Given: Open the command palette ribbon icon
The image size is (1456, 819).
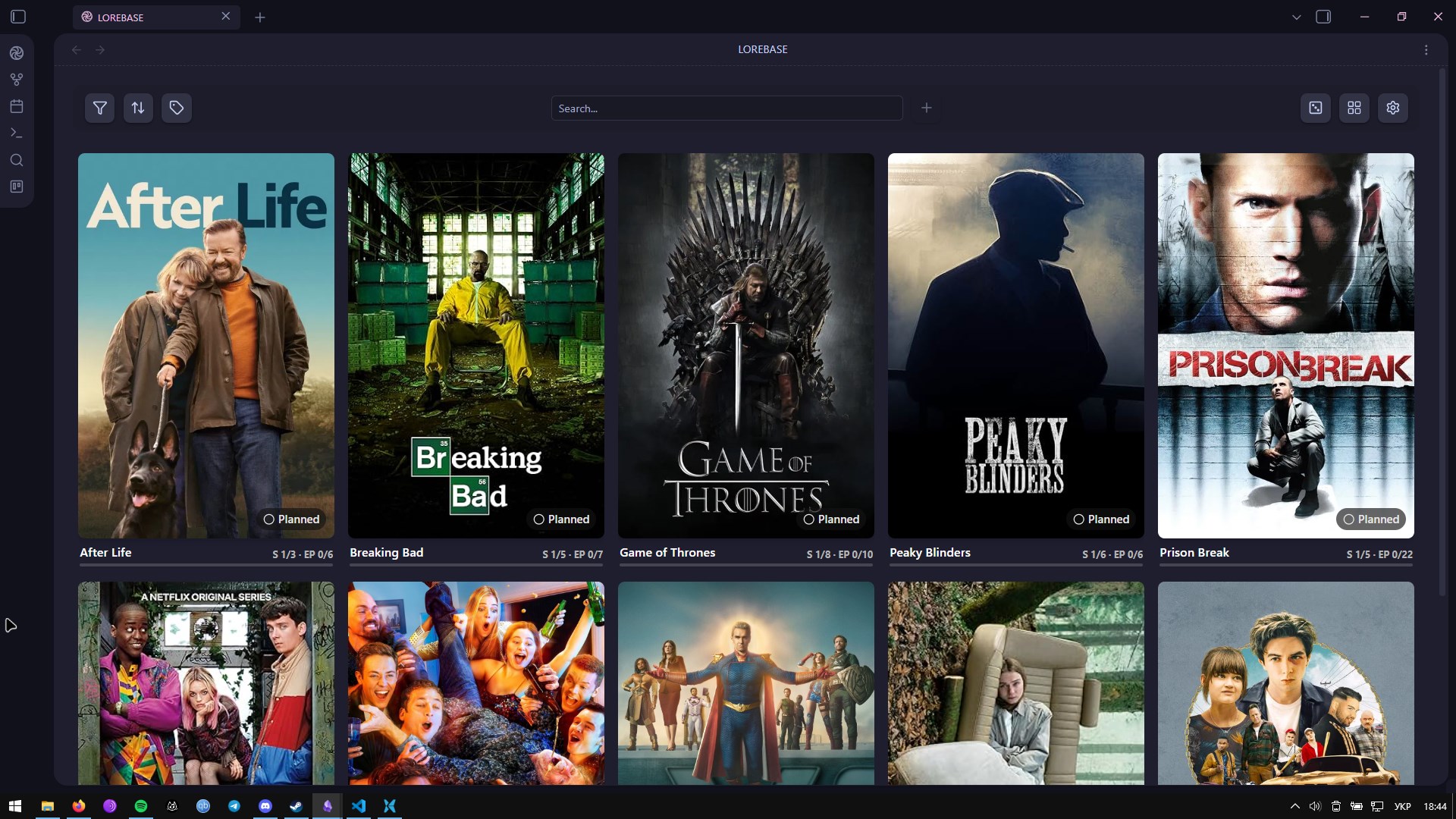Looking at the screenshot, I should coord(17,133).
